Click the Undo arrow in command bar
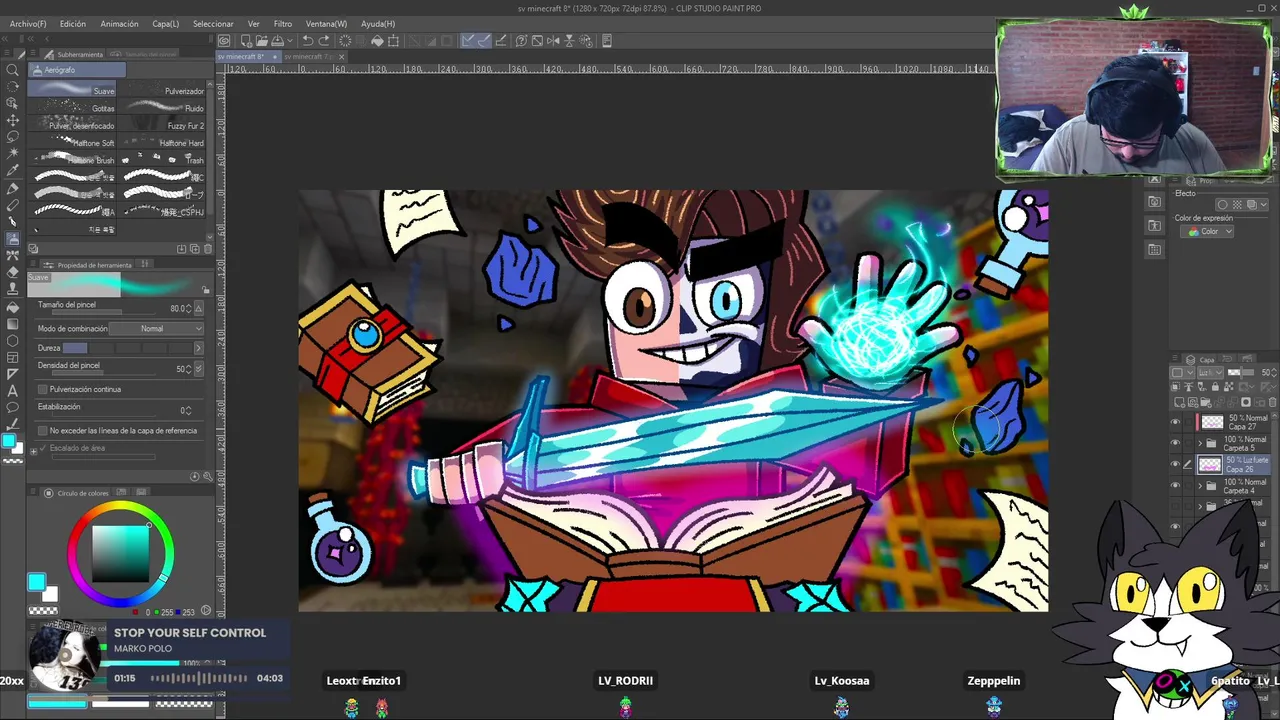 click(x=307, y=41)
